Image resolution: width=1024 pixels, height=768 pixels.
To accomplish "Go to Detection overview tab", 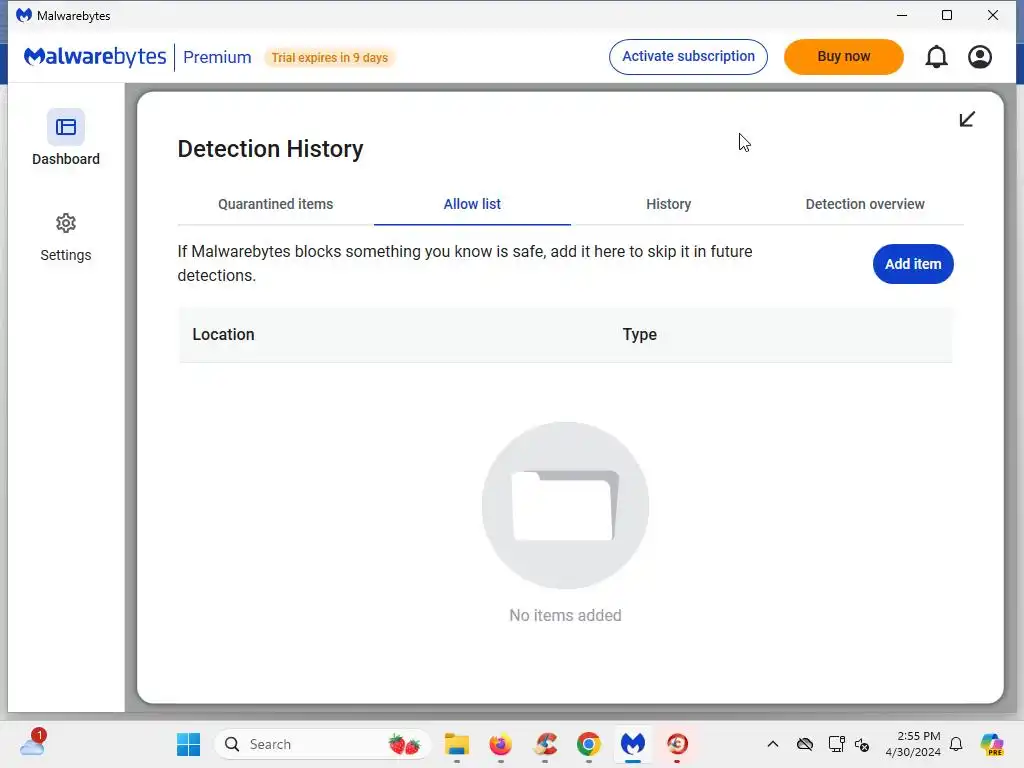I will click(865, 204).
